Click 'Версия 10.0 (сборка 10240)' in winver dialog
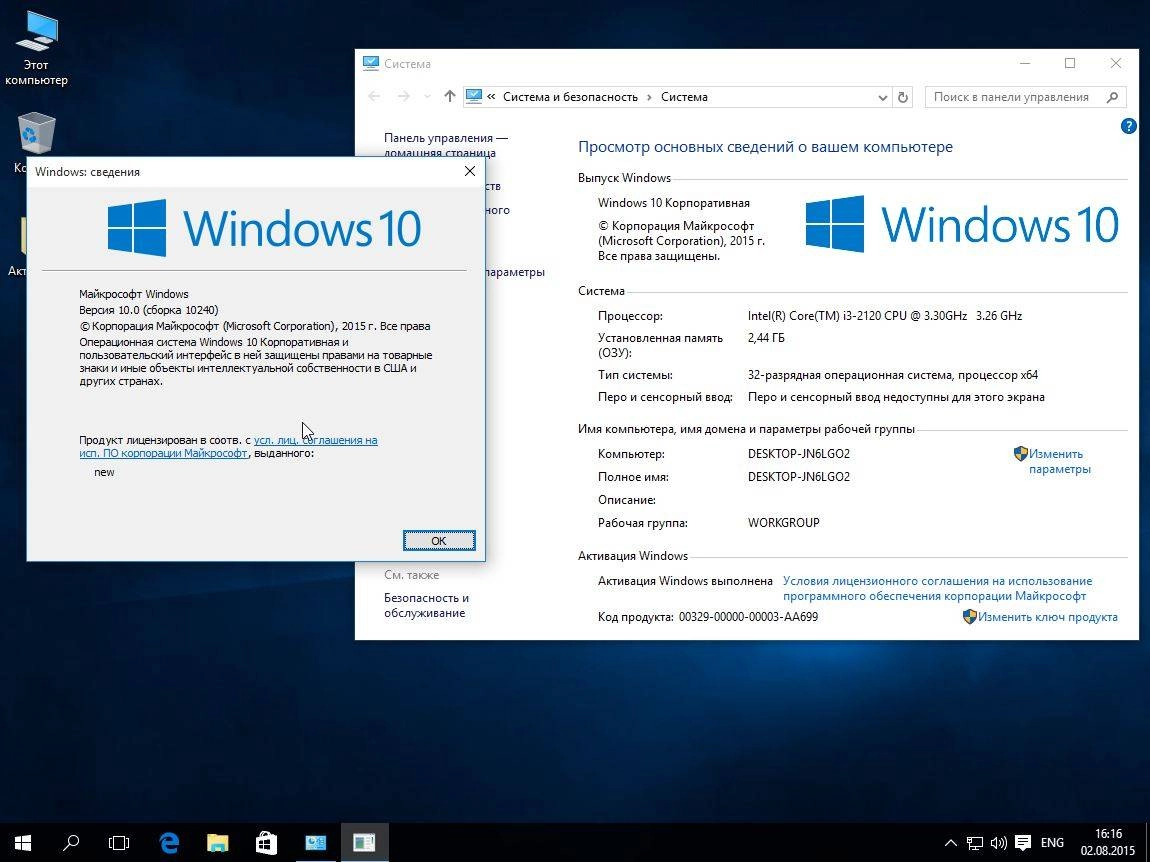Image resolution: width=1150 pixels, height=862 pixels. [x=149, y=310]
